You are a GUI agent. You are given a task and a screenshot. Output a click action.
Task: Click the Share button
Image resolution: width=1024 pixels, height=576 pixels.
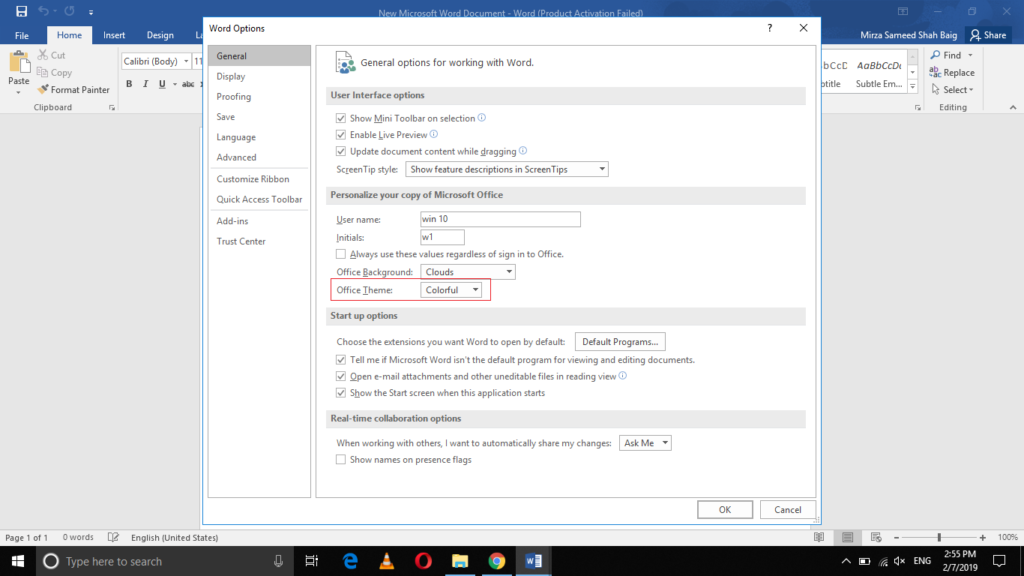tap(988, 35)
